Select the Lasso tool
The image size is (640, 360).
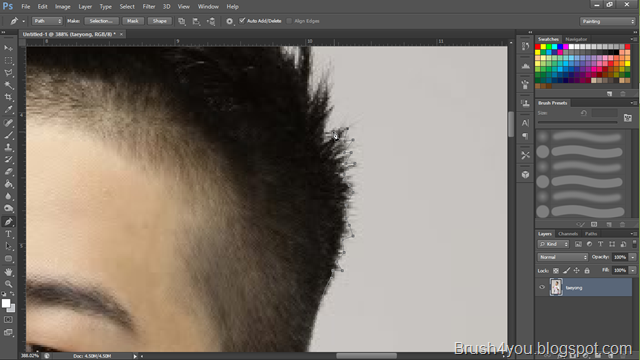[x=8, y=73]
